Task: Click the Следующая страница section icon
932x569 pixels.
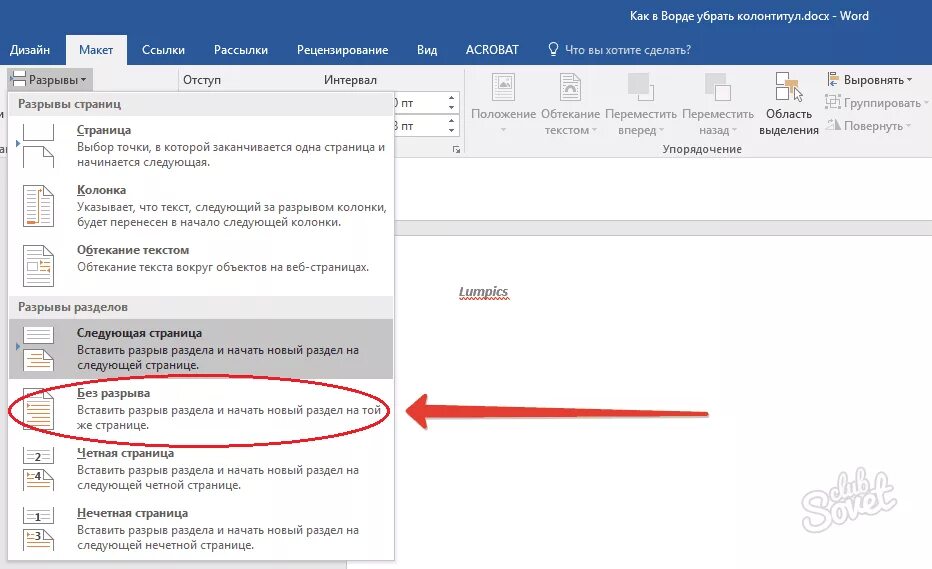Action: point(38,349)
